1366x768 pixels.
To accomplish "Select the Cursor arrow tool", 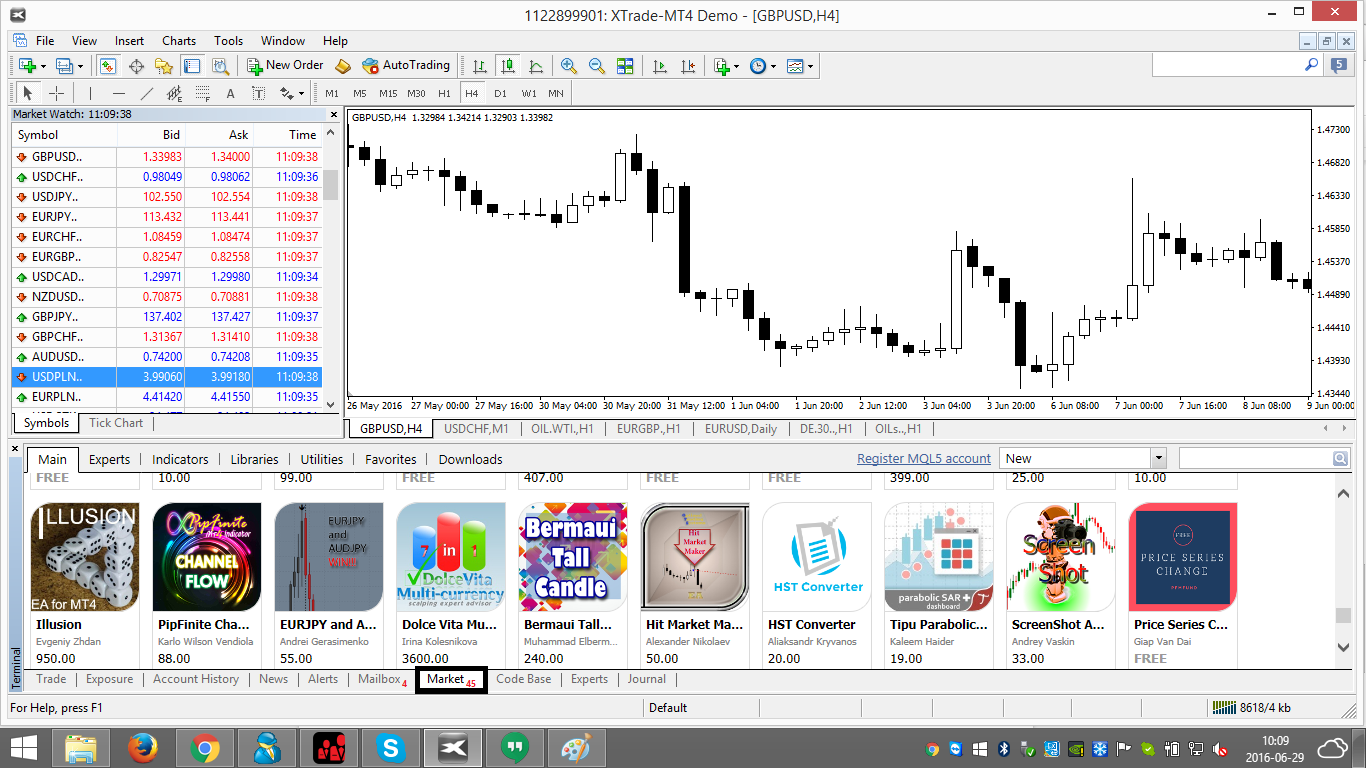I will tap(28, 94).
